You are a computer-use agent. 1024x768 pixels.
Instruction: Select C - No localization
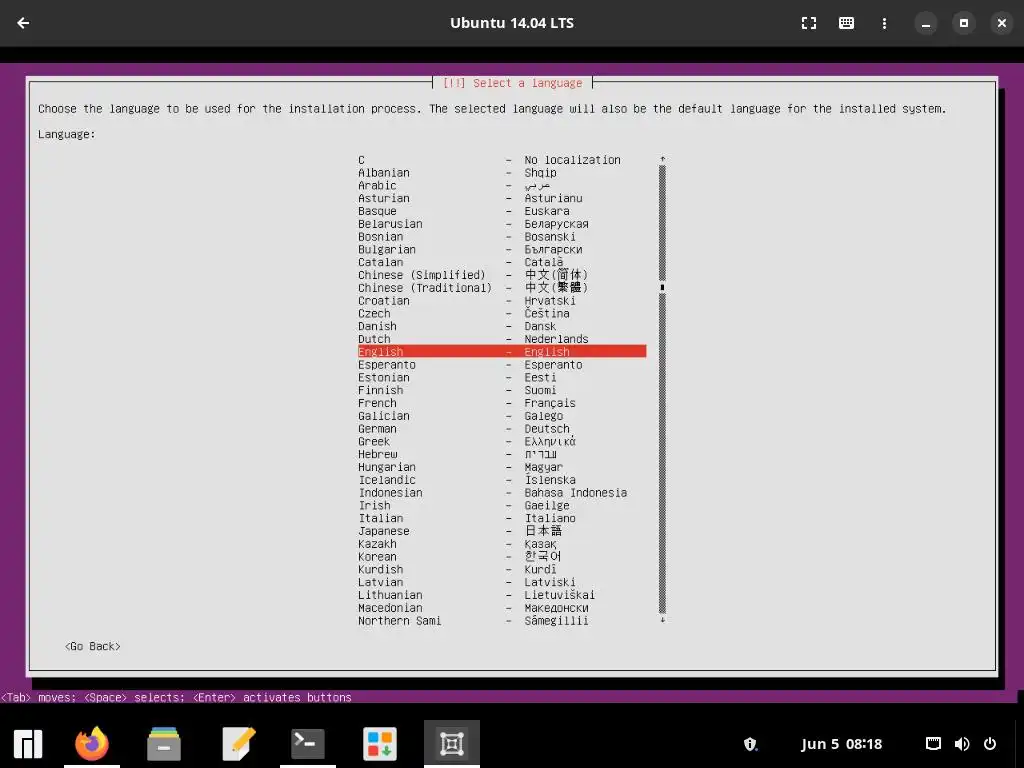[502, 159]
